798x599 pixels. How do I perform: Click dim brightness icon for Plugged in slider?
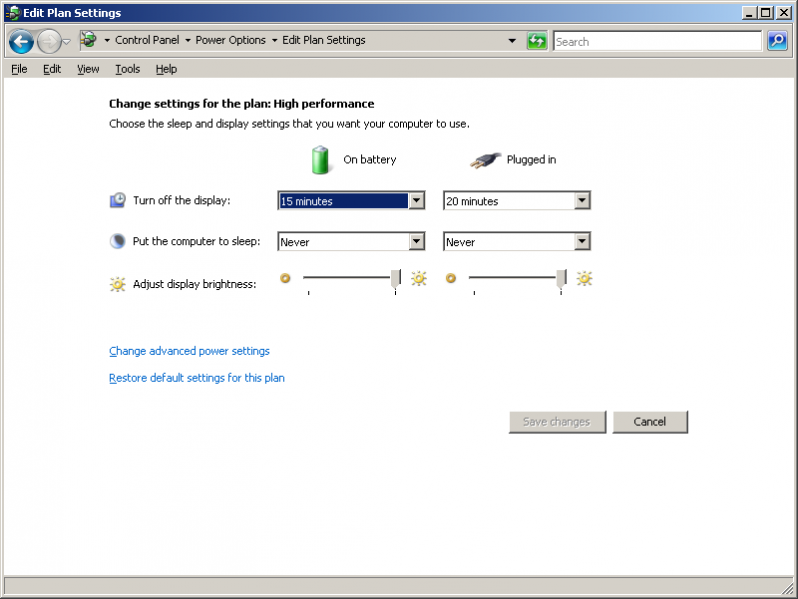(451, 278)
